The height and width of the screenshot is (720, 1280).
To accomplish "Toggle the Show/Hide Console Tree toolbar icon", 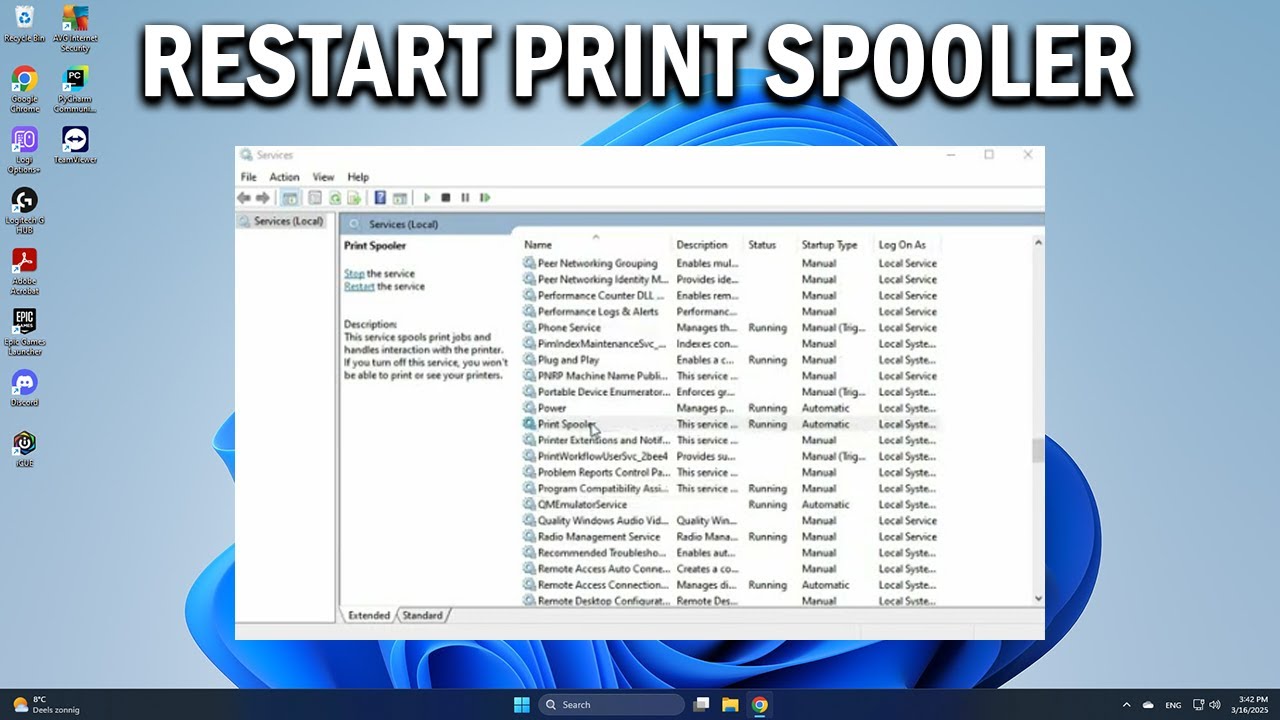I will click(289, 198).
